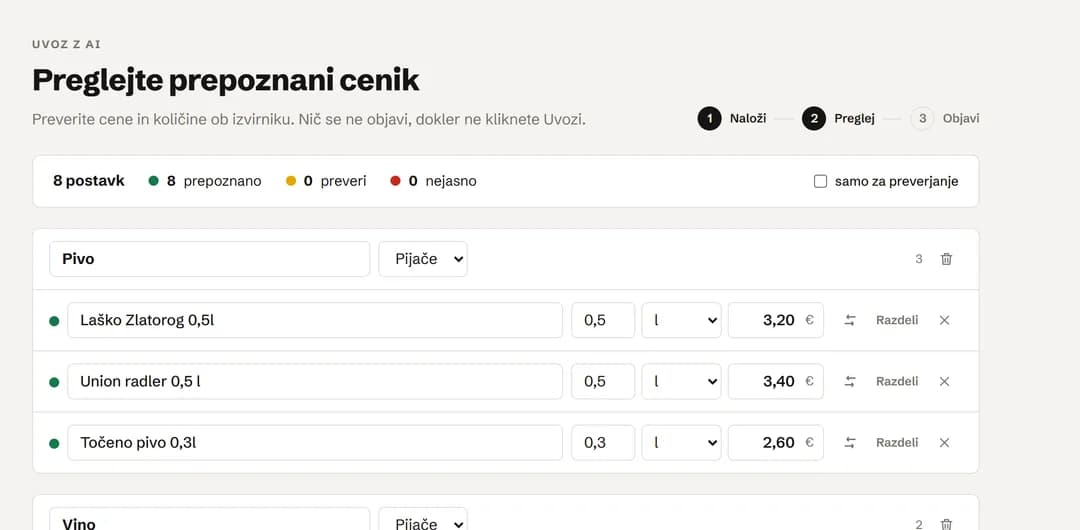Go to step 2 Preglej
This screenshot has width=1080, height=530.
point(838,119)
